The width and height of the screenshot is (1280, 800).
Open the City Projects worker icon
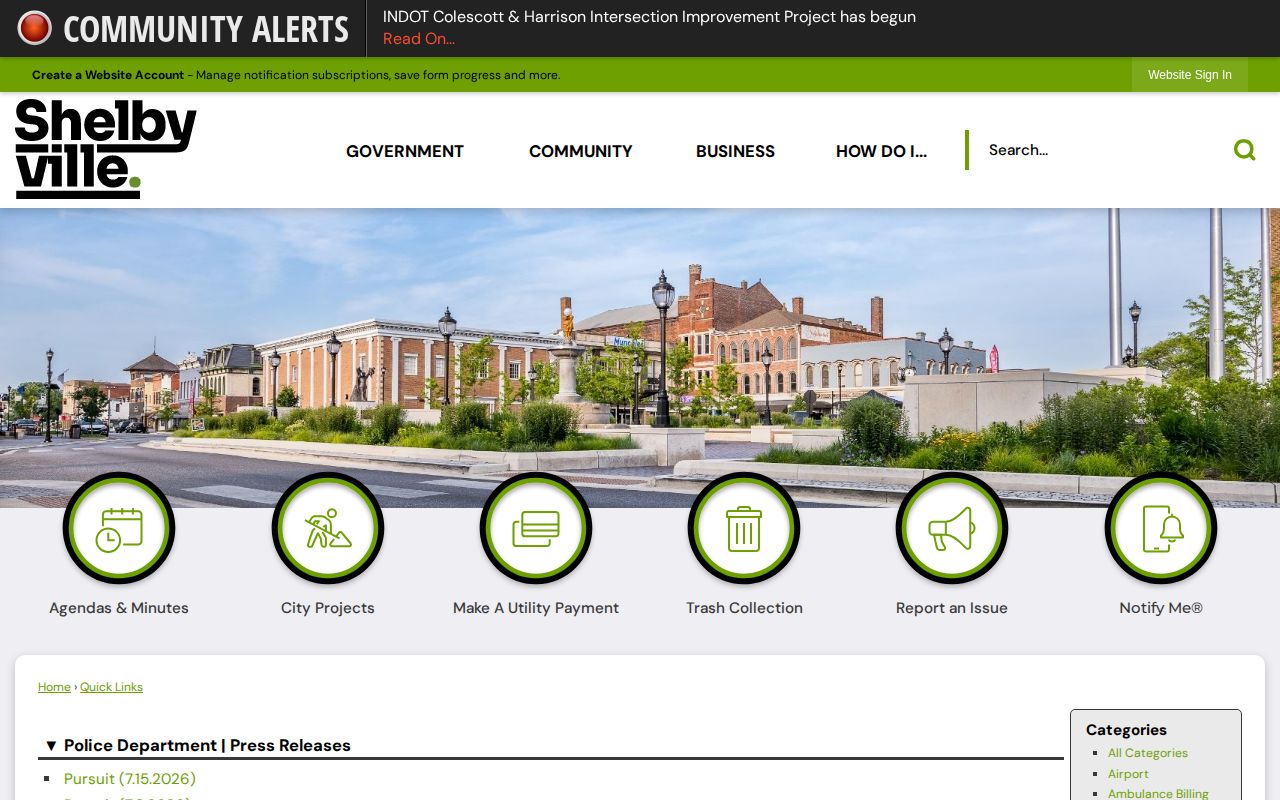pos(328,529)
